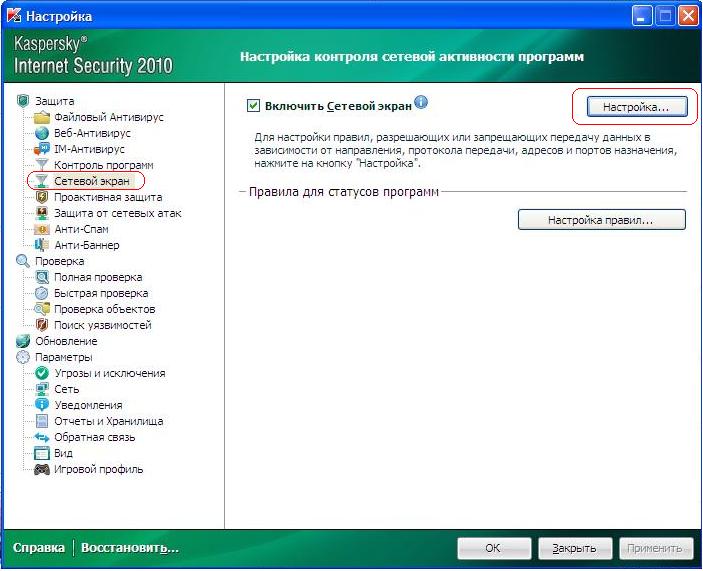Select Угрозы и исключения in tree

tap(109, 373)
